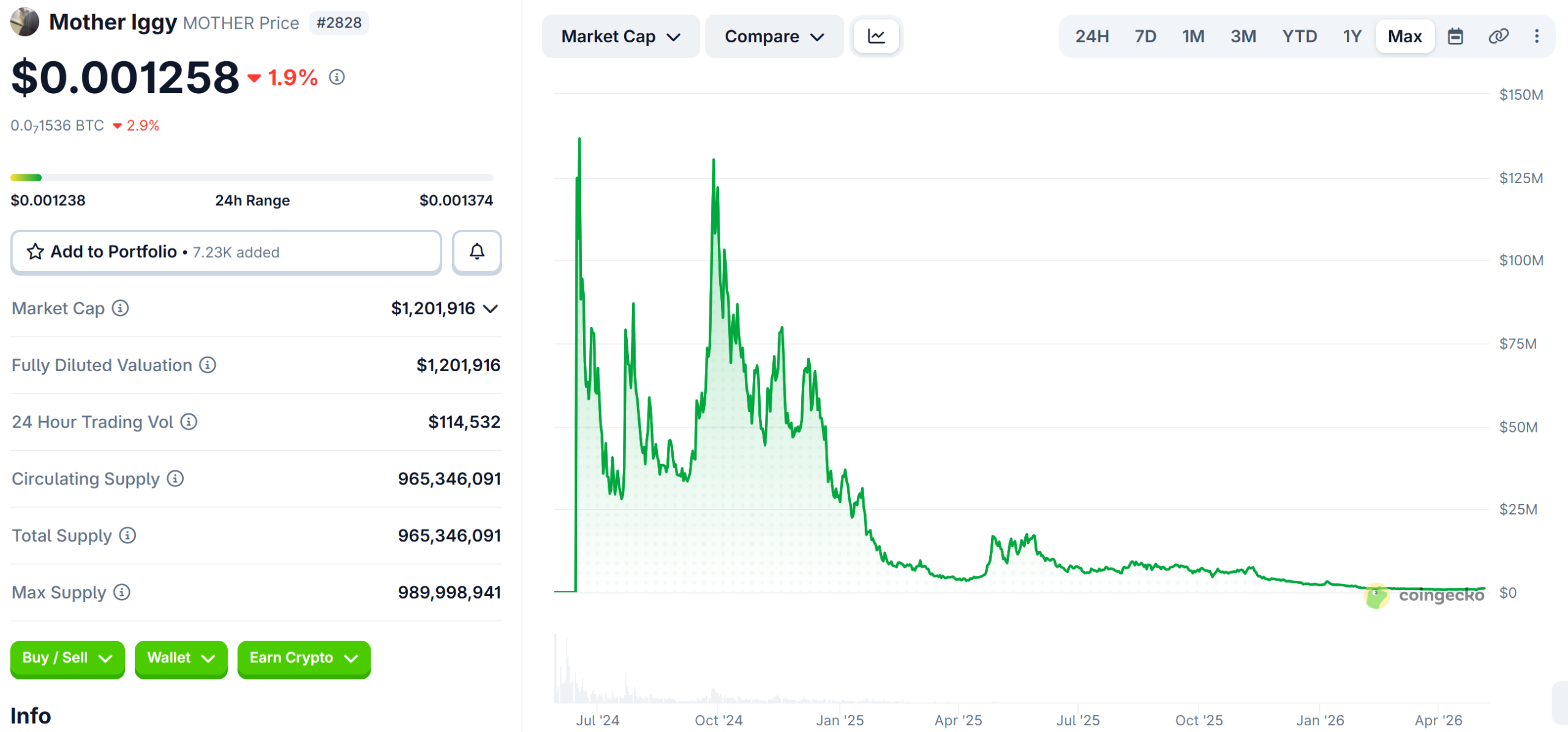Click the 24h Range progress bar

(252, 178)
